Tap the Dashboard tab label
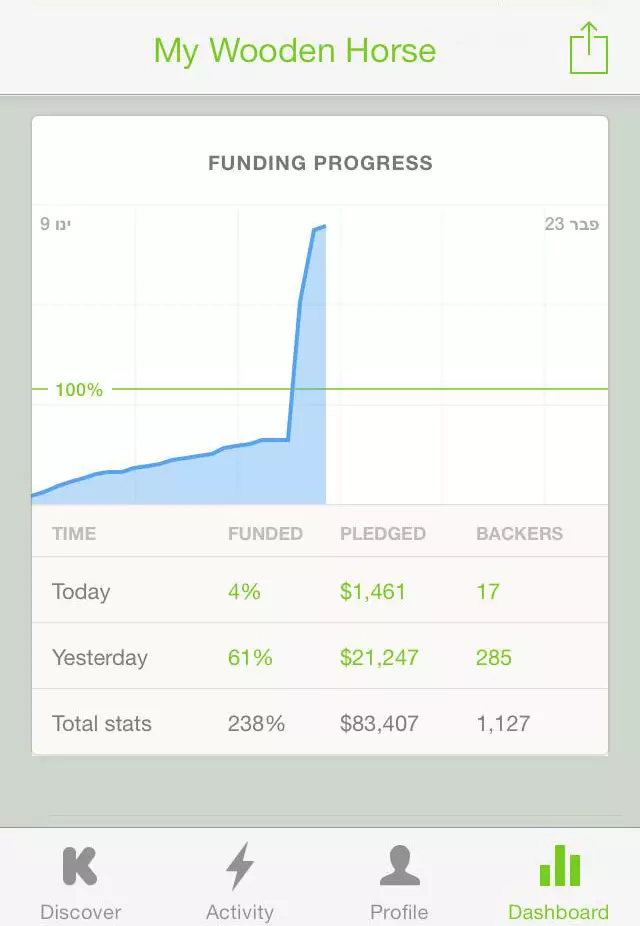Viewport: 640px width, 926px height. coord(559,912)
